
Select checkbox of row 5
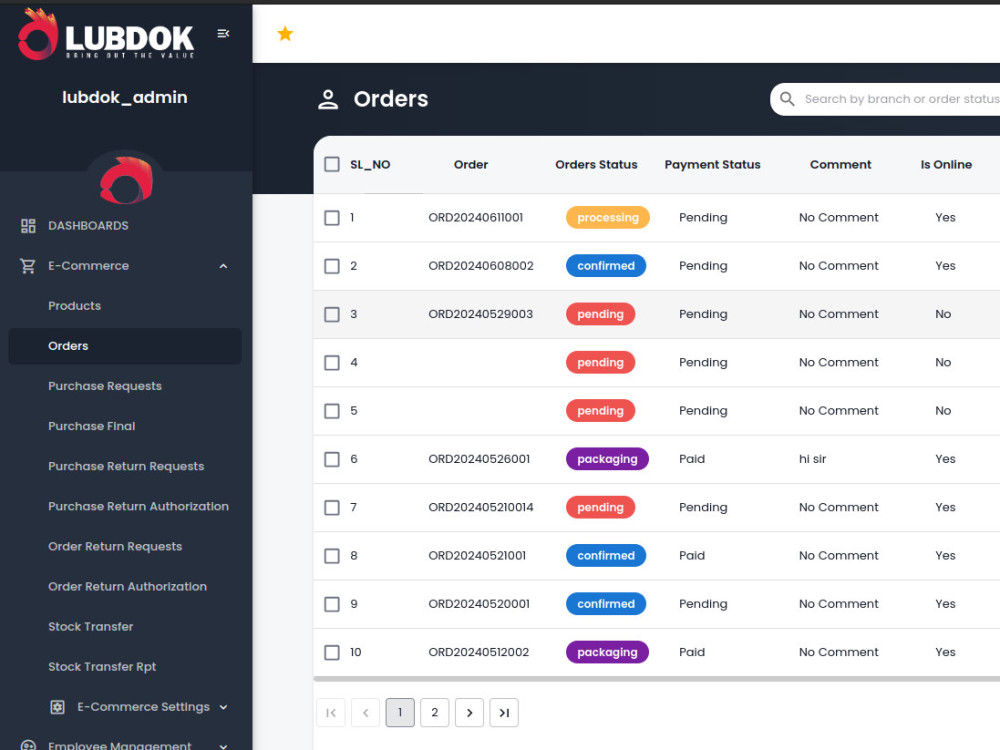(x=332, y=411)
